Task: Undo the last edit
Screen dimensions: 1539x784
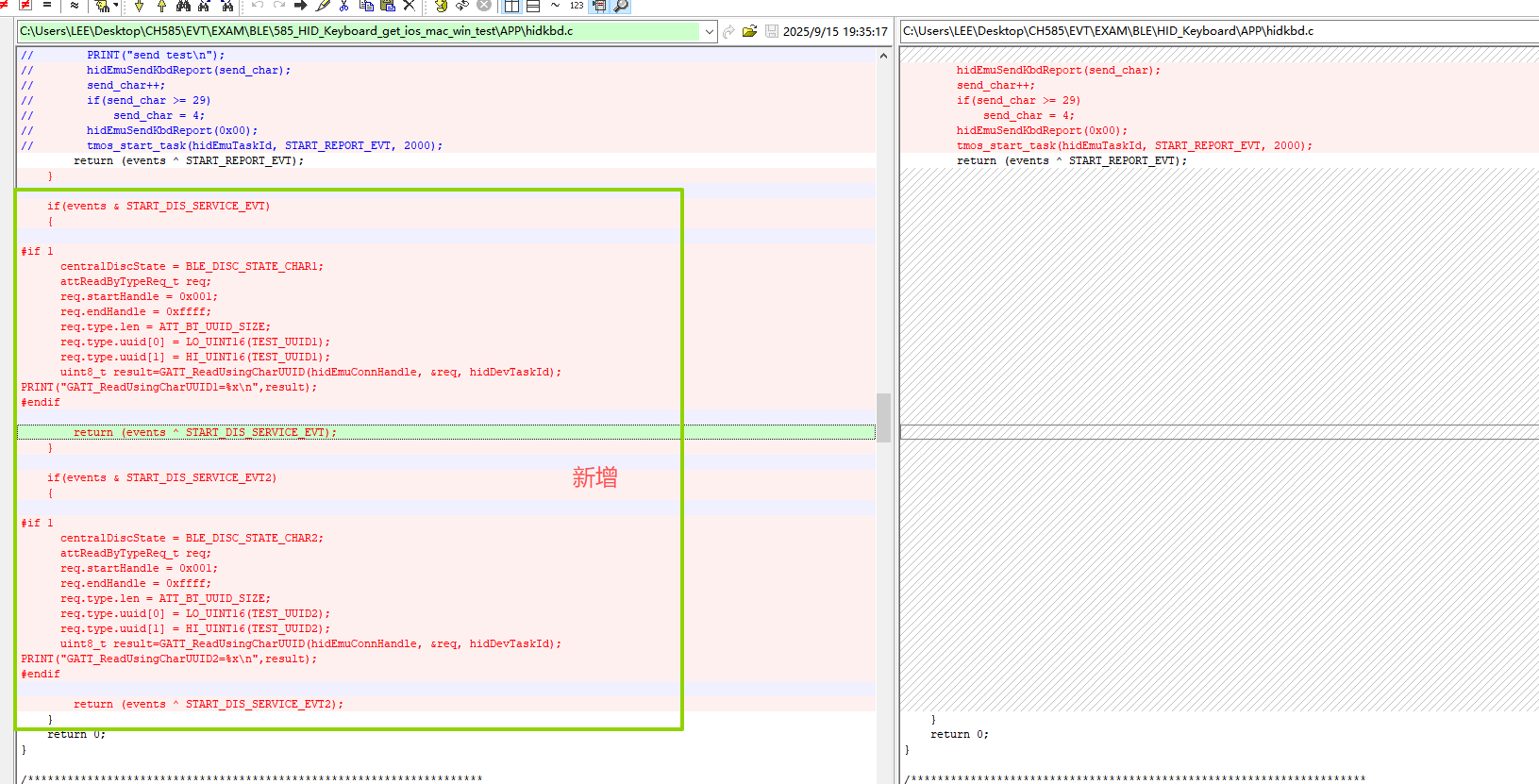Action: click(258, 5)
